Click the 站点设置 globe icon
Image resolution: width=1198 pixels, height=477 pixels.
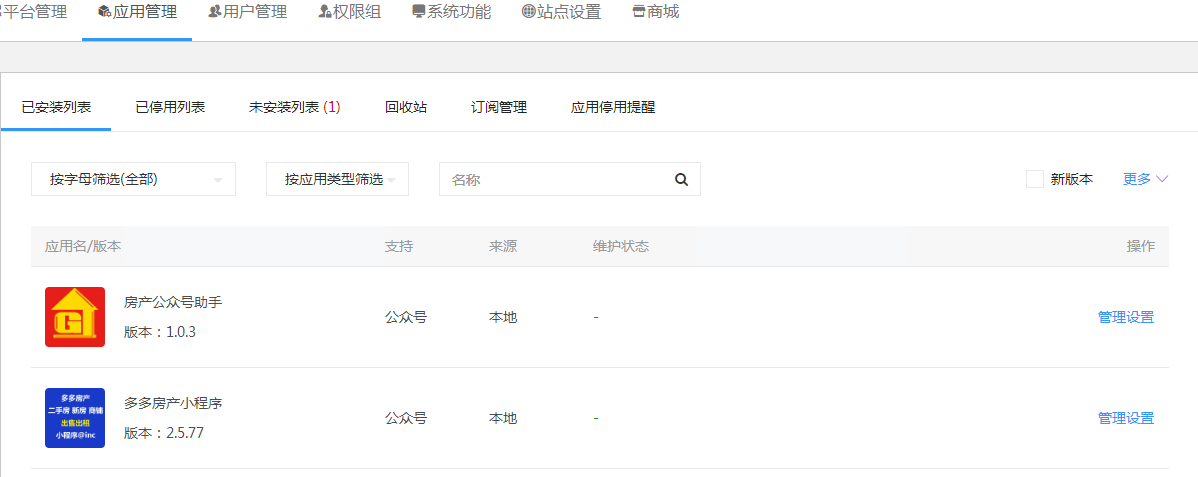pyautogui.click(x=529, y=11)
